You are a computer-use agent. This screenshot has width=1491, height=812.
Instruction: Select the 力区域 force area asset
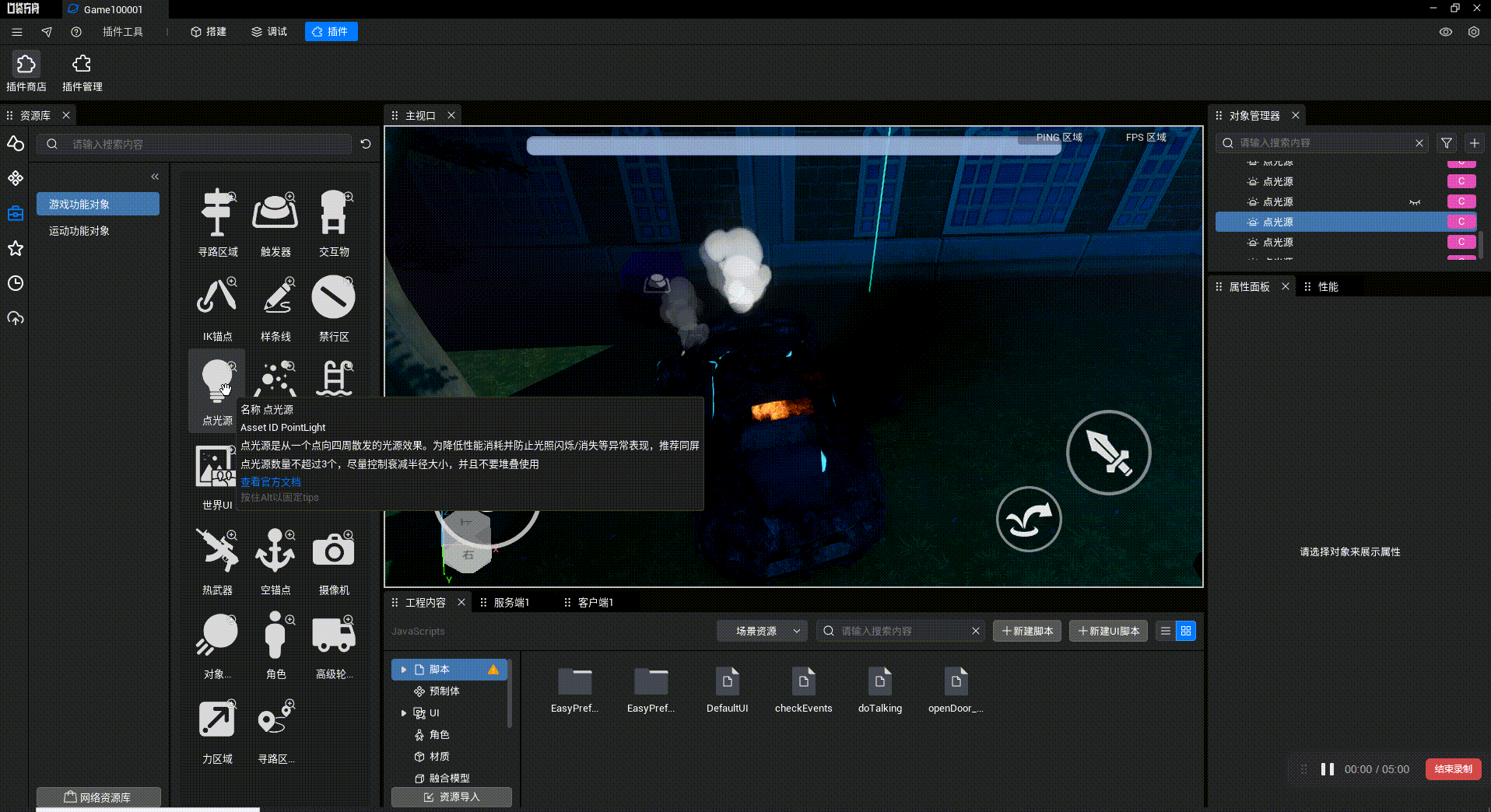[217, 730]
